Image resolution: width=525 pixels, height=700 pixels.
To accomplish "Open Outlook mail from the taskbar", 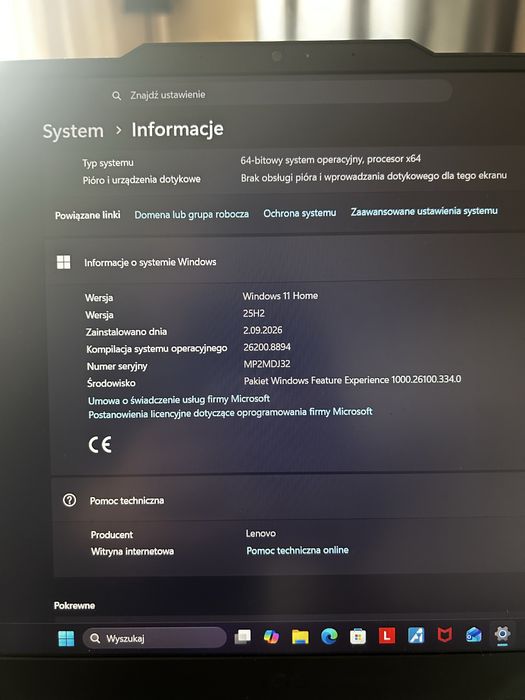I will 473,634.
